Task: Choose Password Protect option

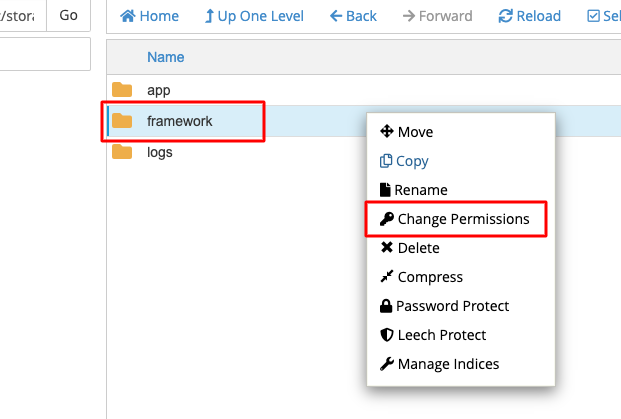Action: [x=452, y=306]
